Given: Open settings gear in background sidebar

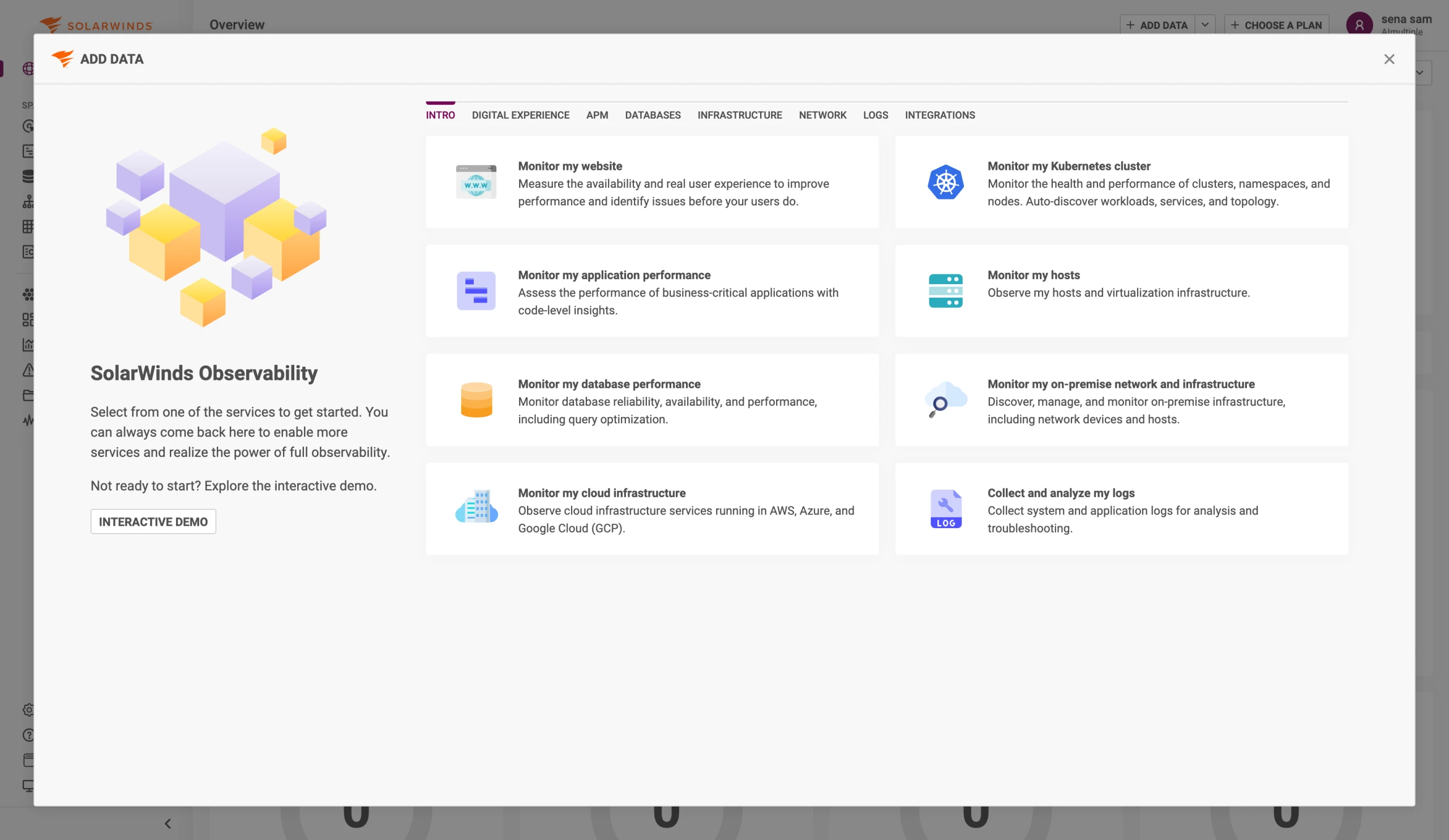Looking at the screenshot, I should coord(28,709).
